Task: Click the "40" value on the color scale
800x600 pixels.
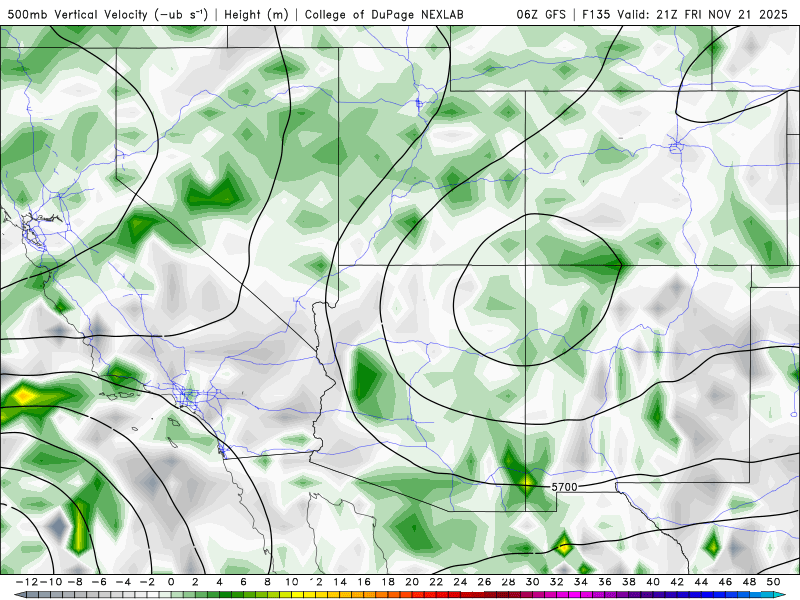Action: click(653, 582)
